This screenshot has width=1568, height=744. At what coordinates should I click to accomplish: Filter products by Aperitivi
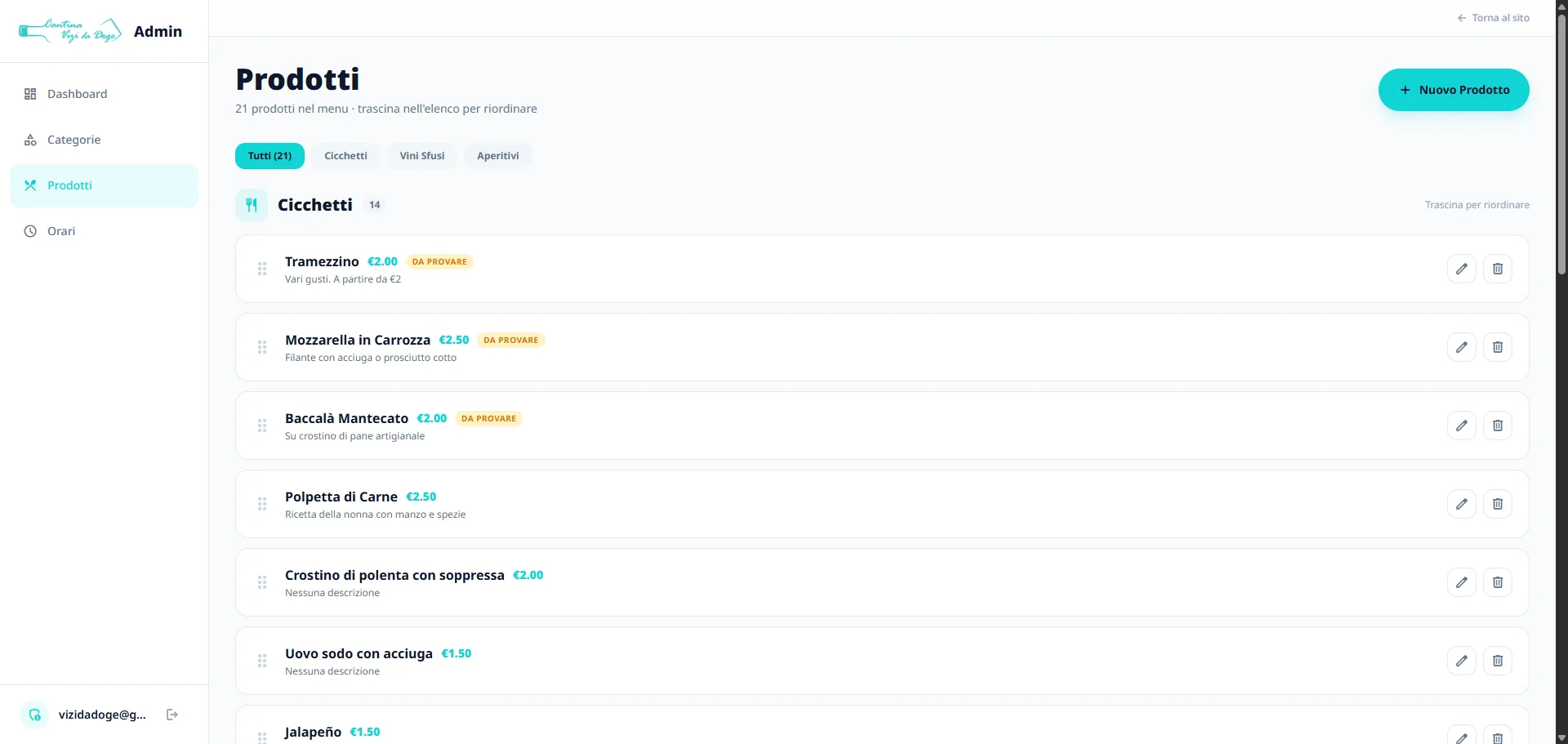[498, 156]
